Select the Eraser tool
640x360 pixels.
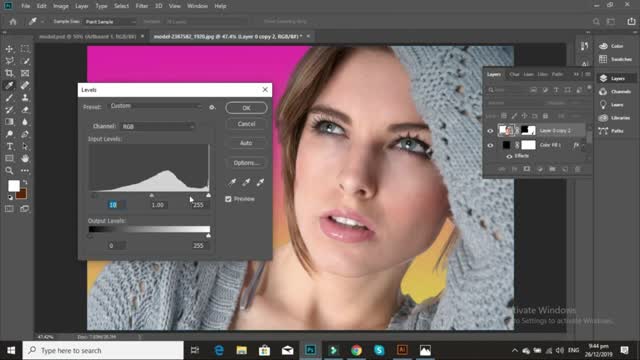[25, 110]
